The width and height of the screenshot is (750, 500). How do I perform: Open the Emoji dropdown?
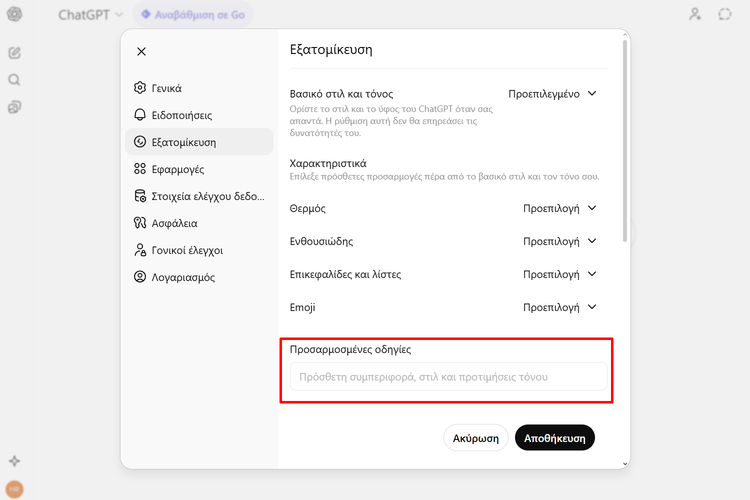pos(560,308)
